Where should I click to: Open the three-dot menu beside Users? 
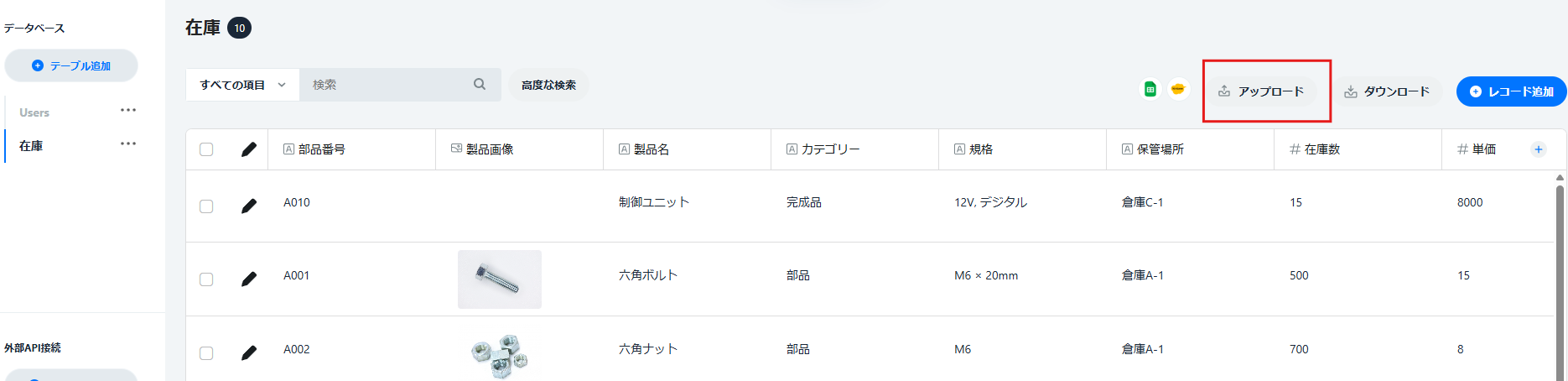[x=128, y=110]
